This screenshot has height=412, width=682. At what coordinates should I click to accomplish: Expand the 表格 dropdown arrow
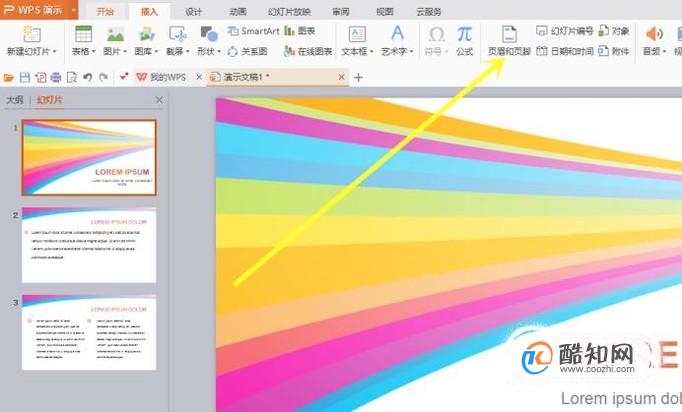93,52
